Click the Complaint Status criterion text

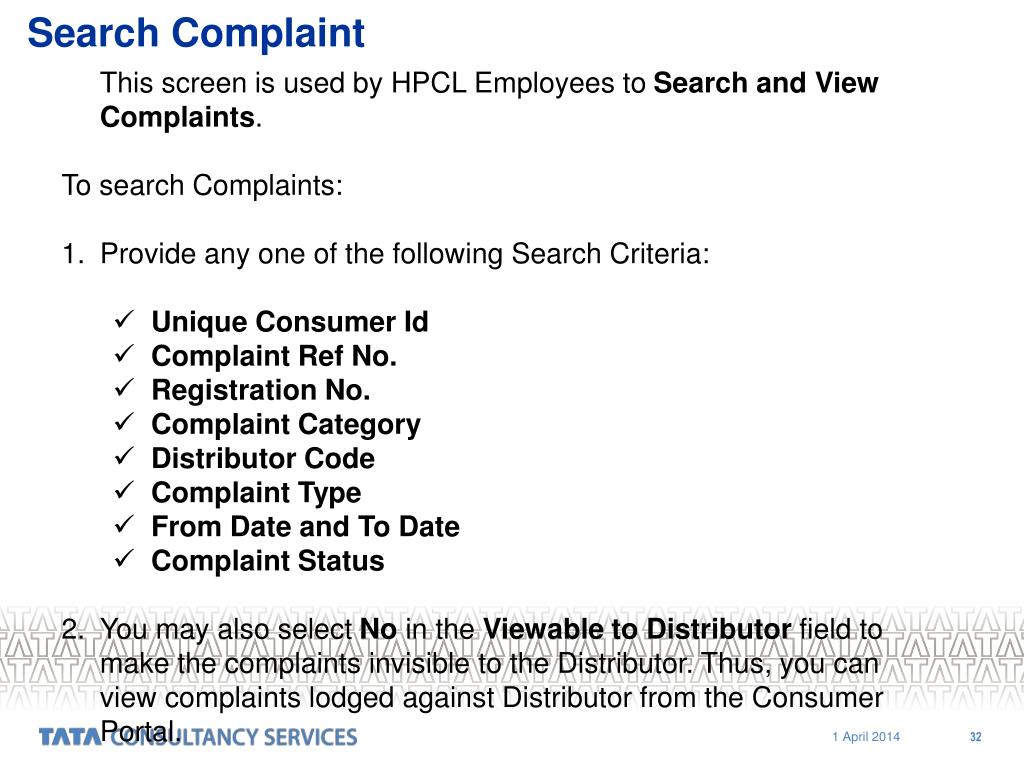pyautogui.click(x=268, y=561)
